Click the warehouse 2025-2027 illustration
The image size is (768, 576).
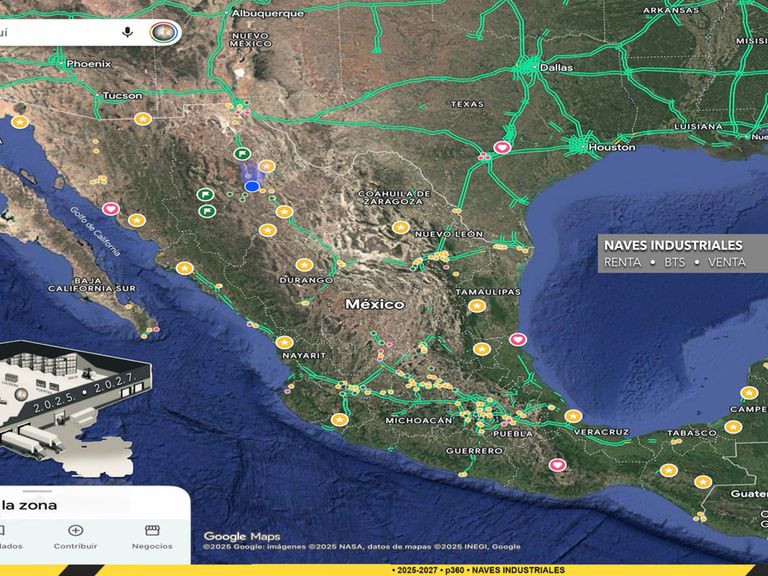[73, 409]
